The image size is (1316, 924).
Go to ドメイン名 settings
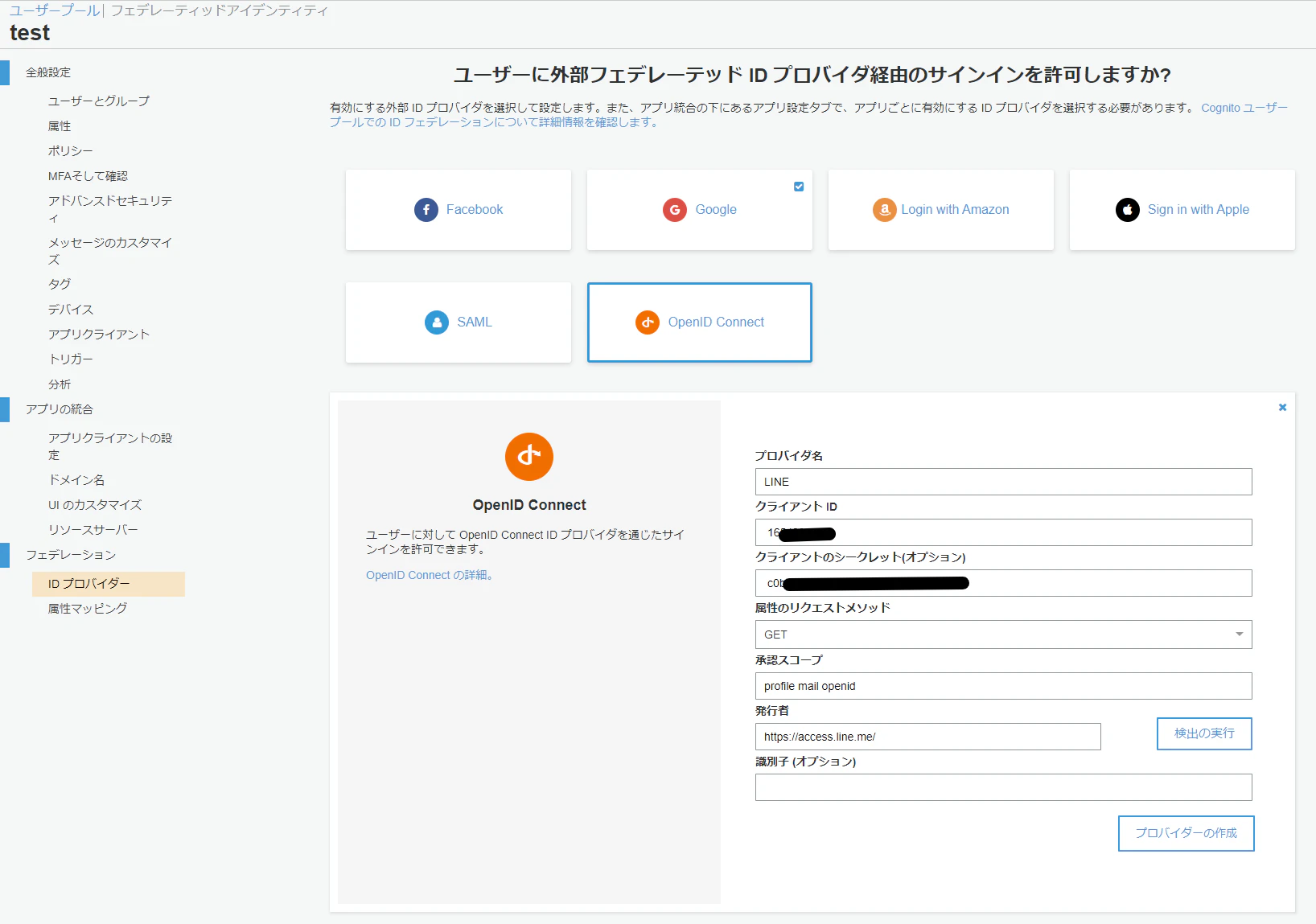click(76, 479)
